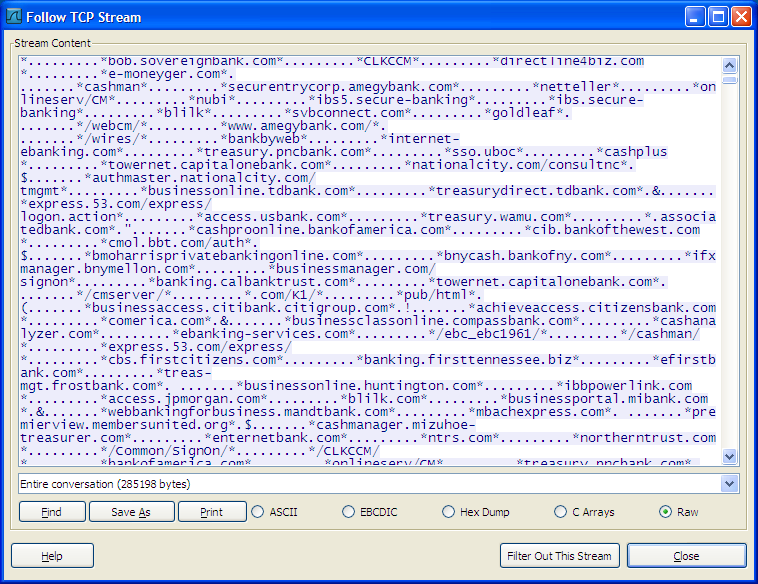Click the 'northerntrust.com' text
Viewport: 758px width, 584px height.
[648, 438]
